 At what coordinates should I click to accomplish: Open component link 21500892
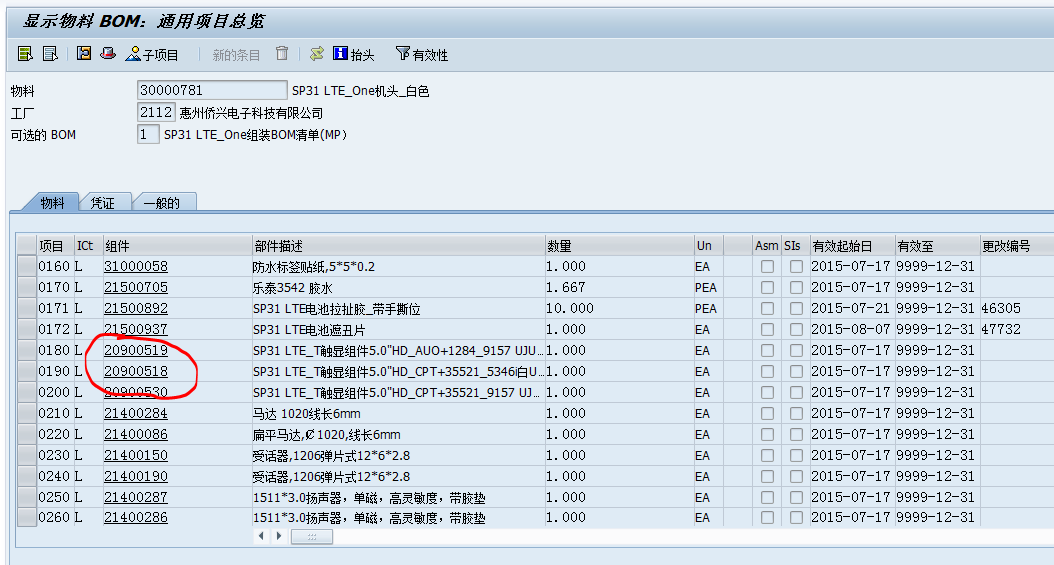click(x=136, y=308)
